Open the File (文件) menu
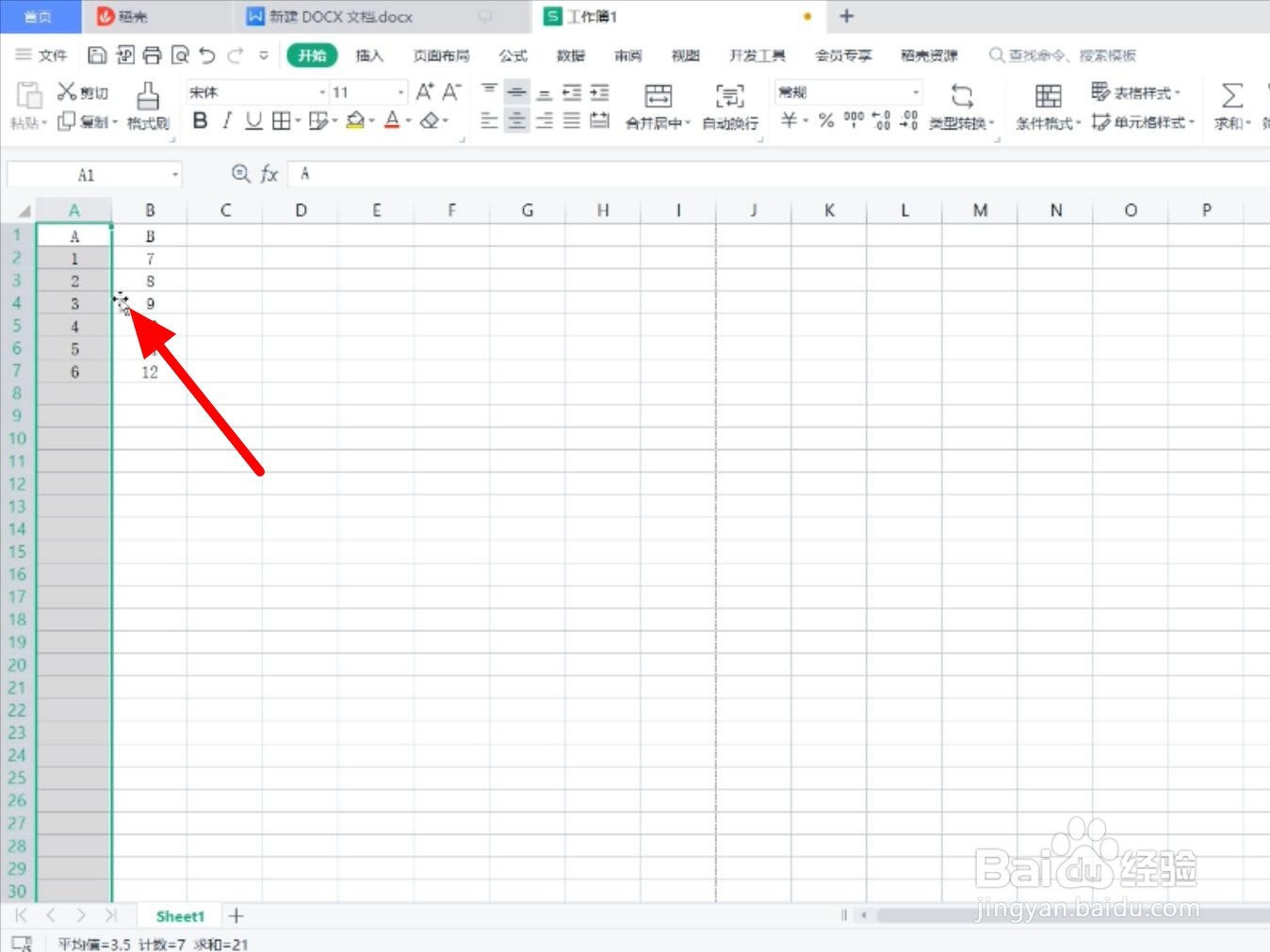Image resolution: width=1270 pixels, height=952 pixels. (x=41, y=56)
